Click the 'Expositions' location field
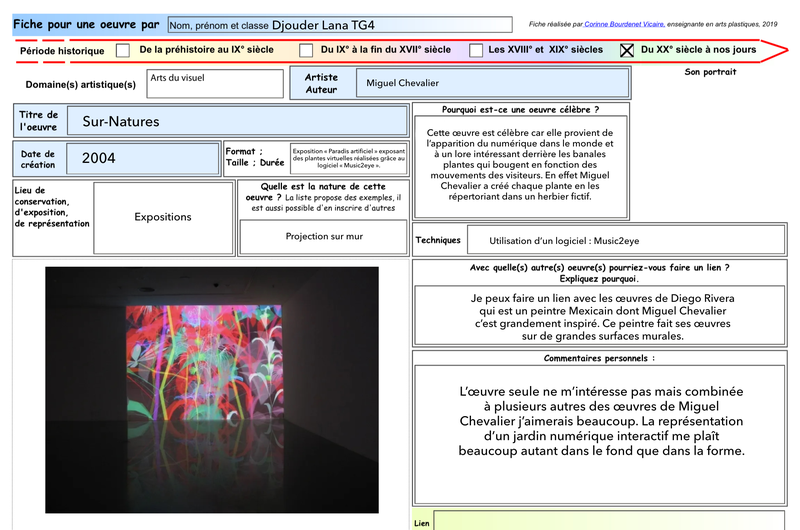This screenshot has width=800, height=530. coord(162,217)
